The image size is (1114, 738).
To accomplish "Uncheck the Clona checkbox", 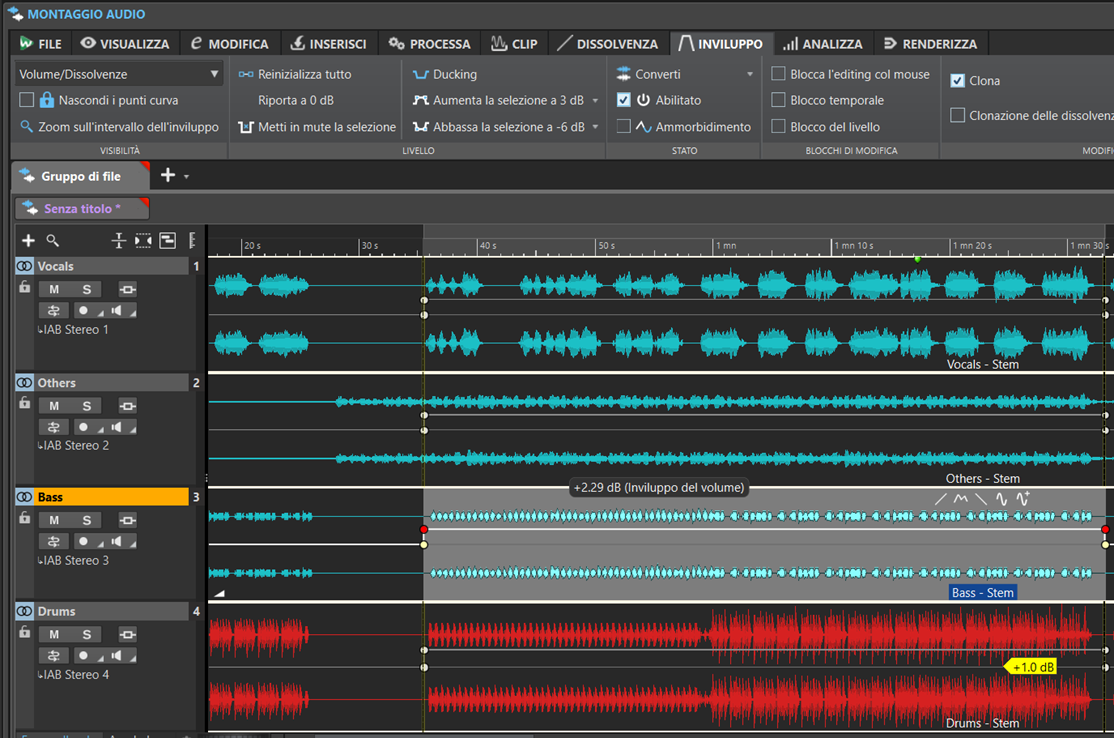I will pyautogui.click(x=957, y=81).
